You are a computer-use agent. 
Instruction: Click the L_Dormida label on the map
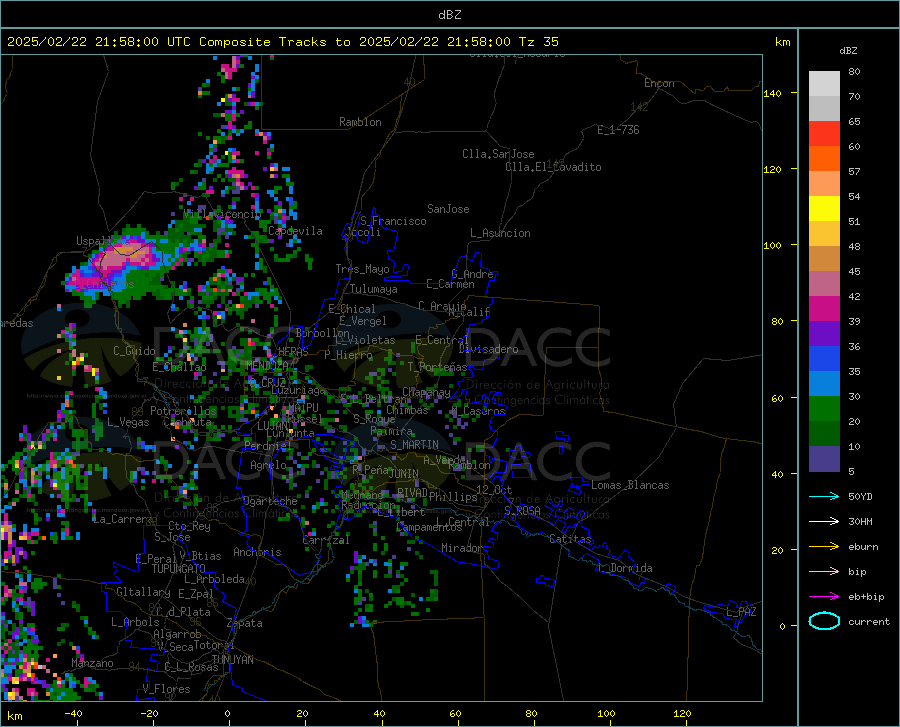coord(624,568)
